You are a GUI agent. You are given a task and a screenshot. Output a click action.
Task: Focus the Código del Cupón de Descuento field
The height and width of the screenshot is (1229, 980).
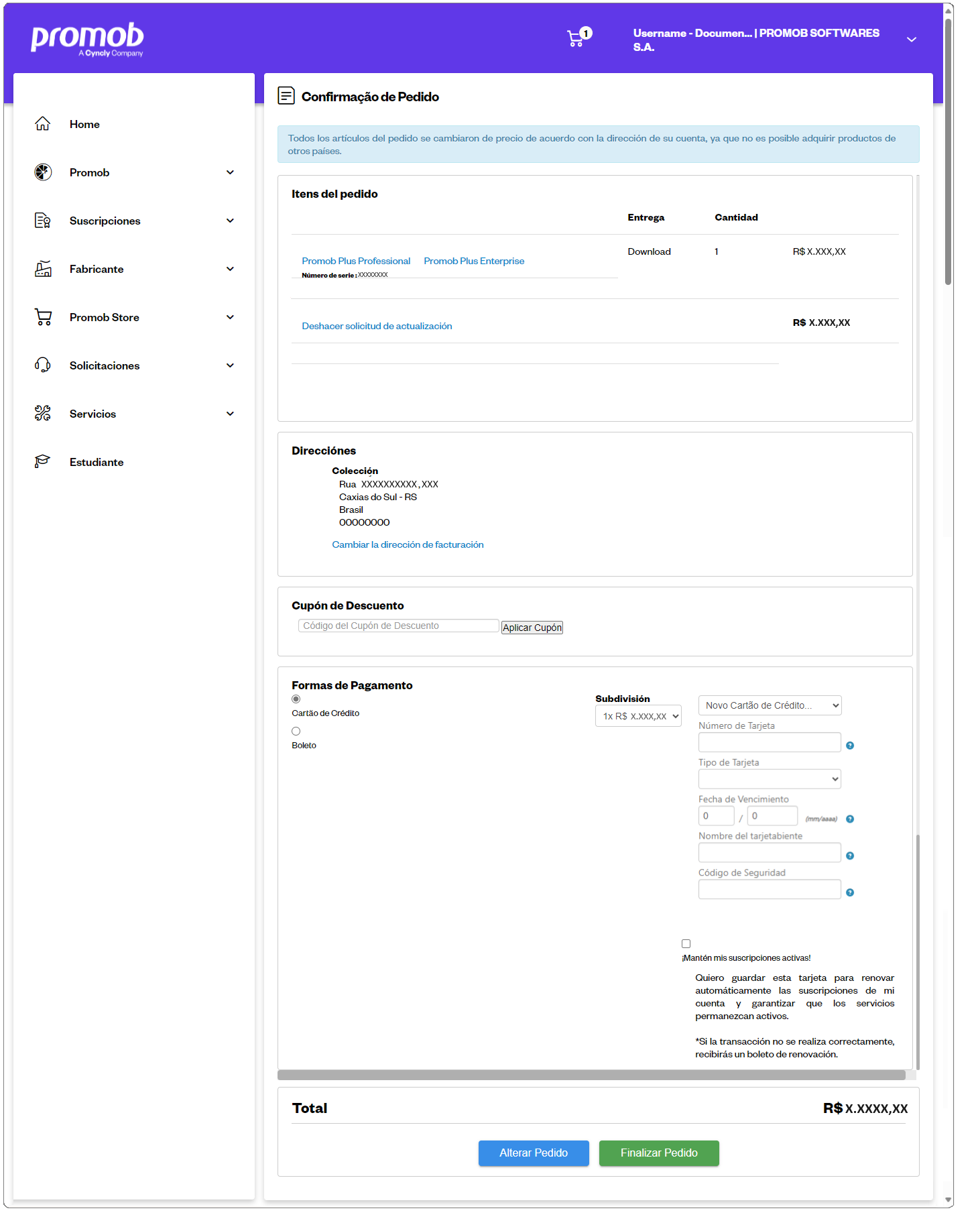[398, 626]
